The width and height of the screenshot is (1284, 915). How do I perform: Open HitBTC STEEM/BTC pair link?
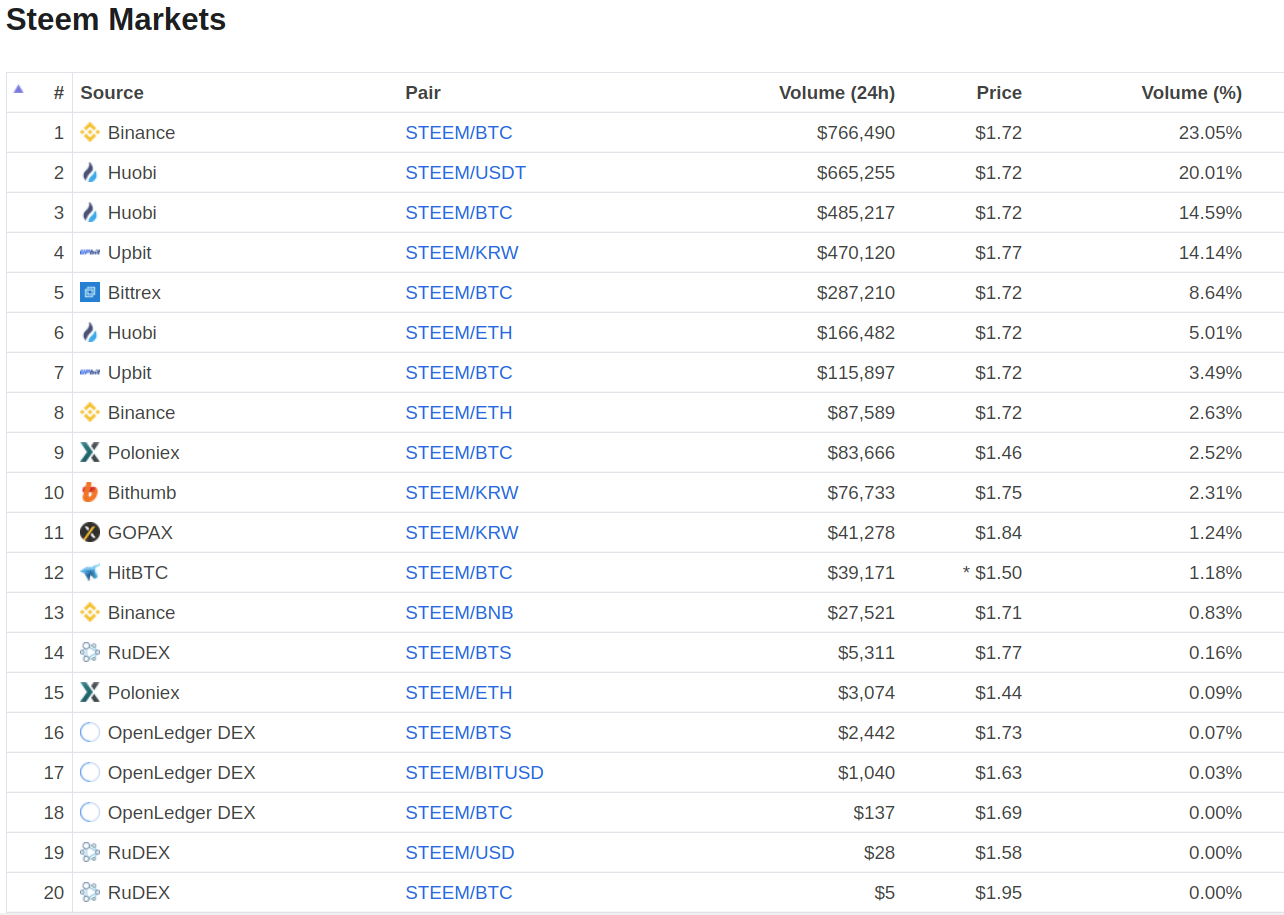(459, 573)
